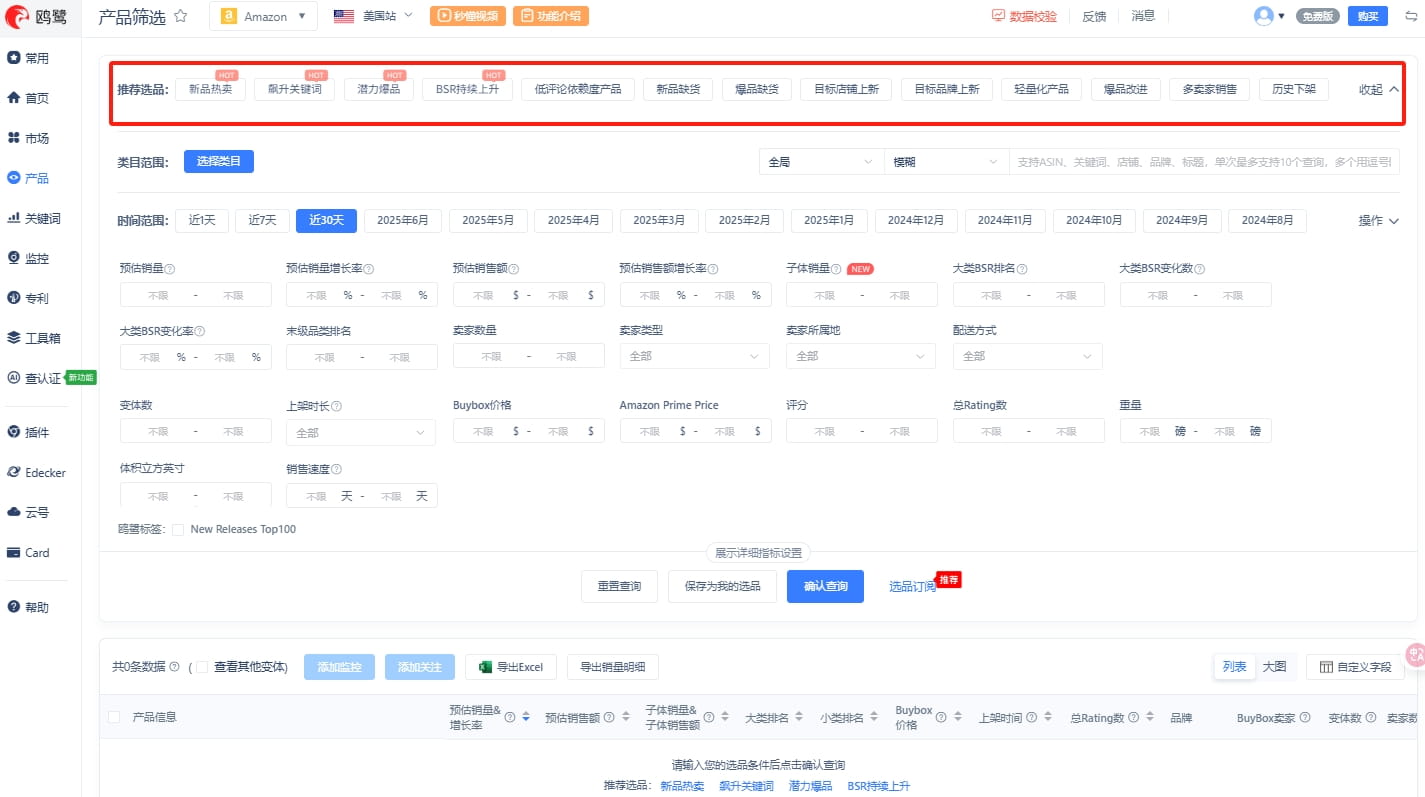Open the 查认证 feature in the sidebar

pos(38,378)
